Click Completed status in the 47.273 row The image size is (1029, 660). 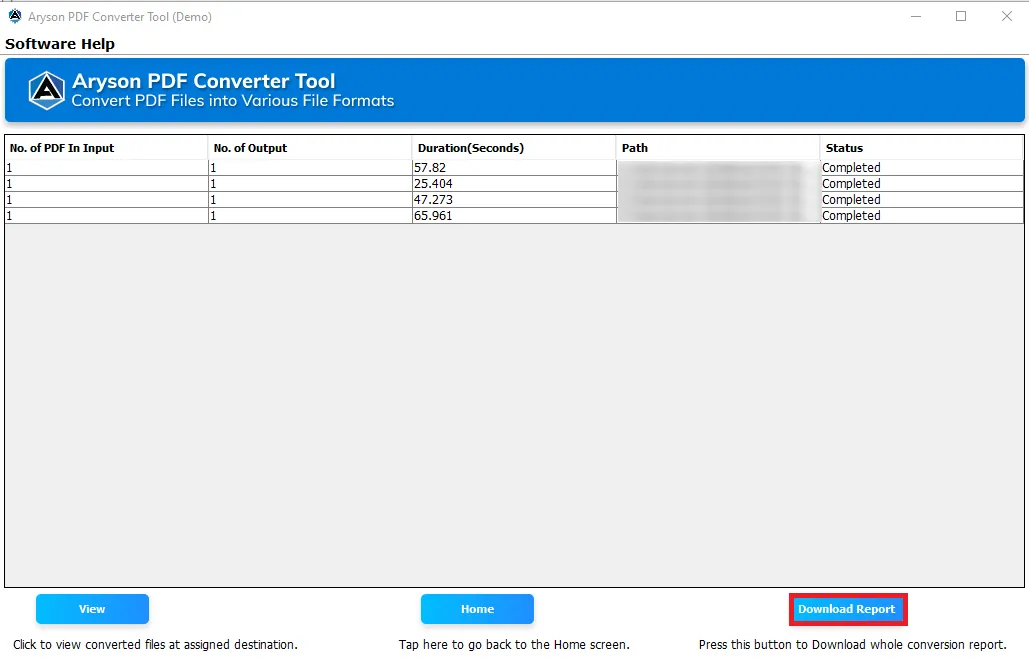point(921,199)
